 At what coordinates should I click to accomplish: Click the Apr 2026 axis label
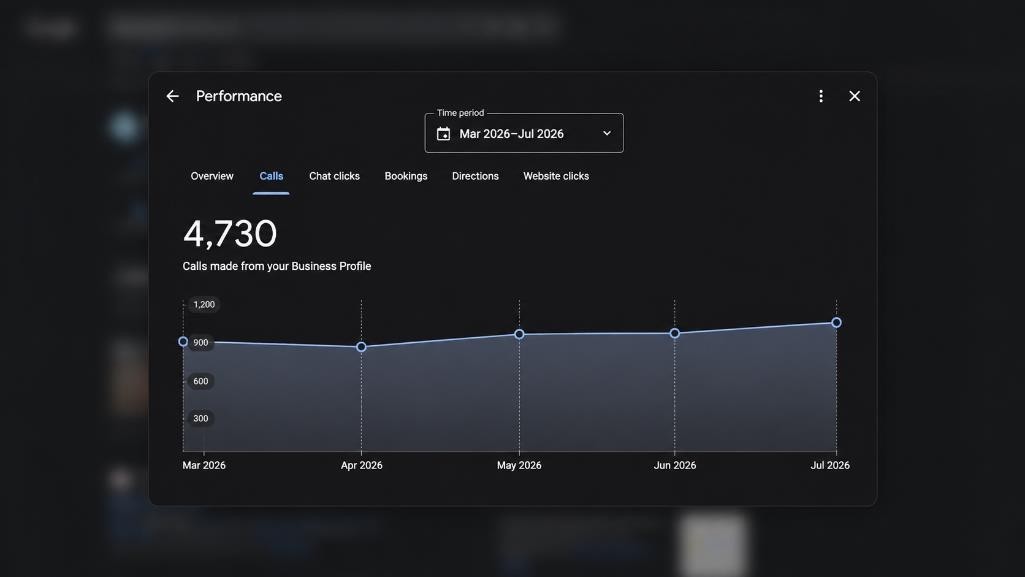pos(361,465)
